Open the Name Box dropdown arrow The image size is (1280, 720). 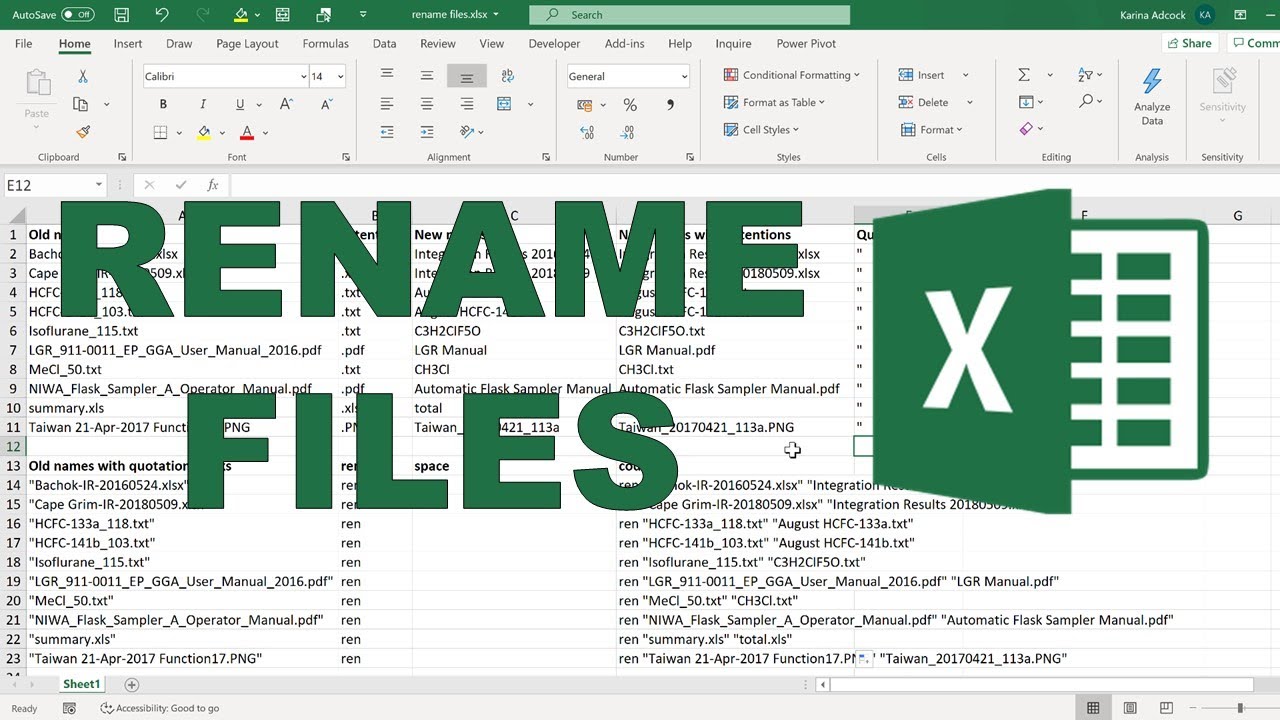click(x=99, y=185)
